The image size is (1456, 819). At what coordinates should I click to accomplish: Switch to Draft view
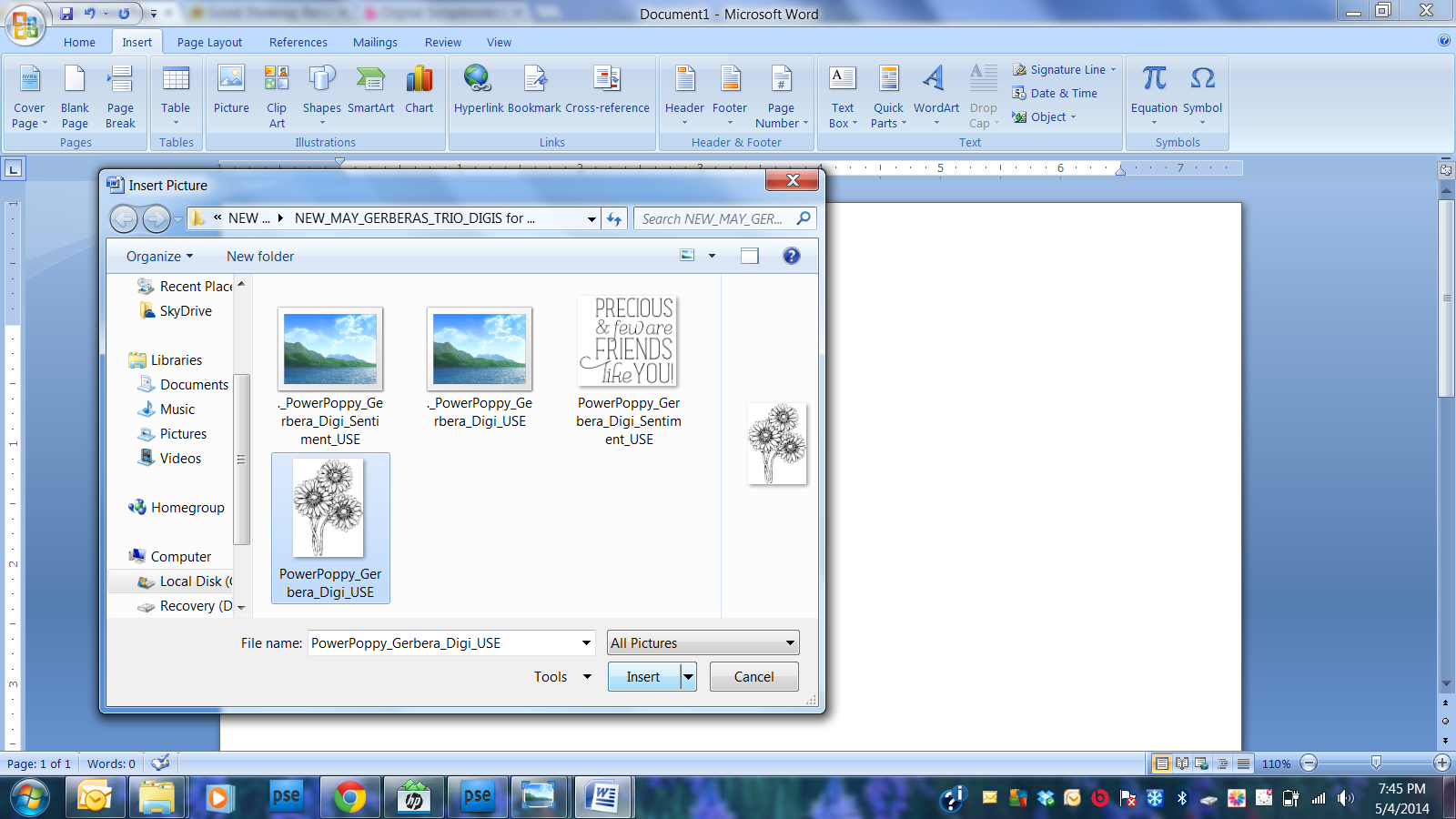[1243, 763]
